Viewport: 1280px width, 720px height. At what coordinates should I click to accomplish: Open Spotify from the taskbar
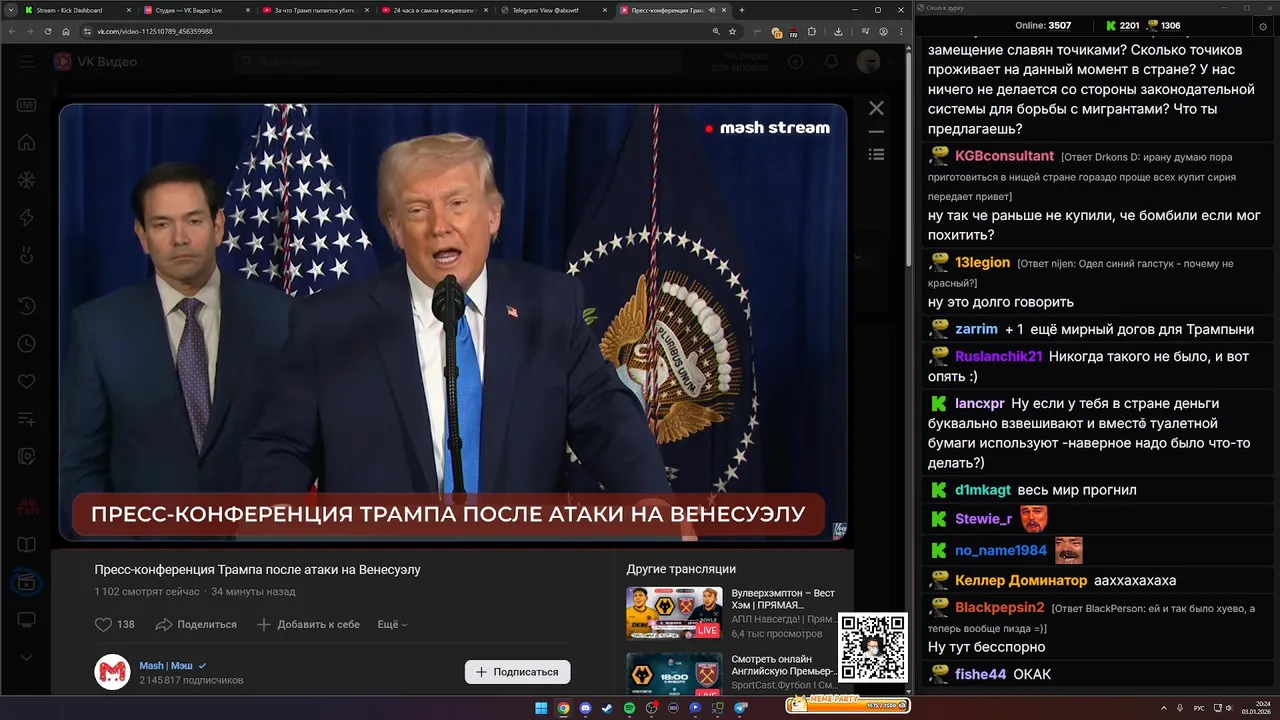pos(629,708)
